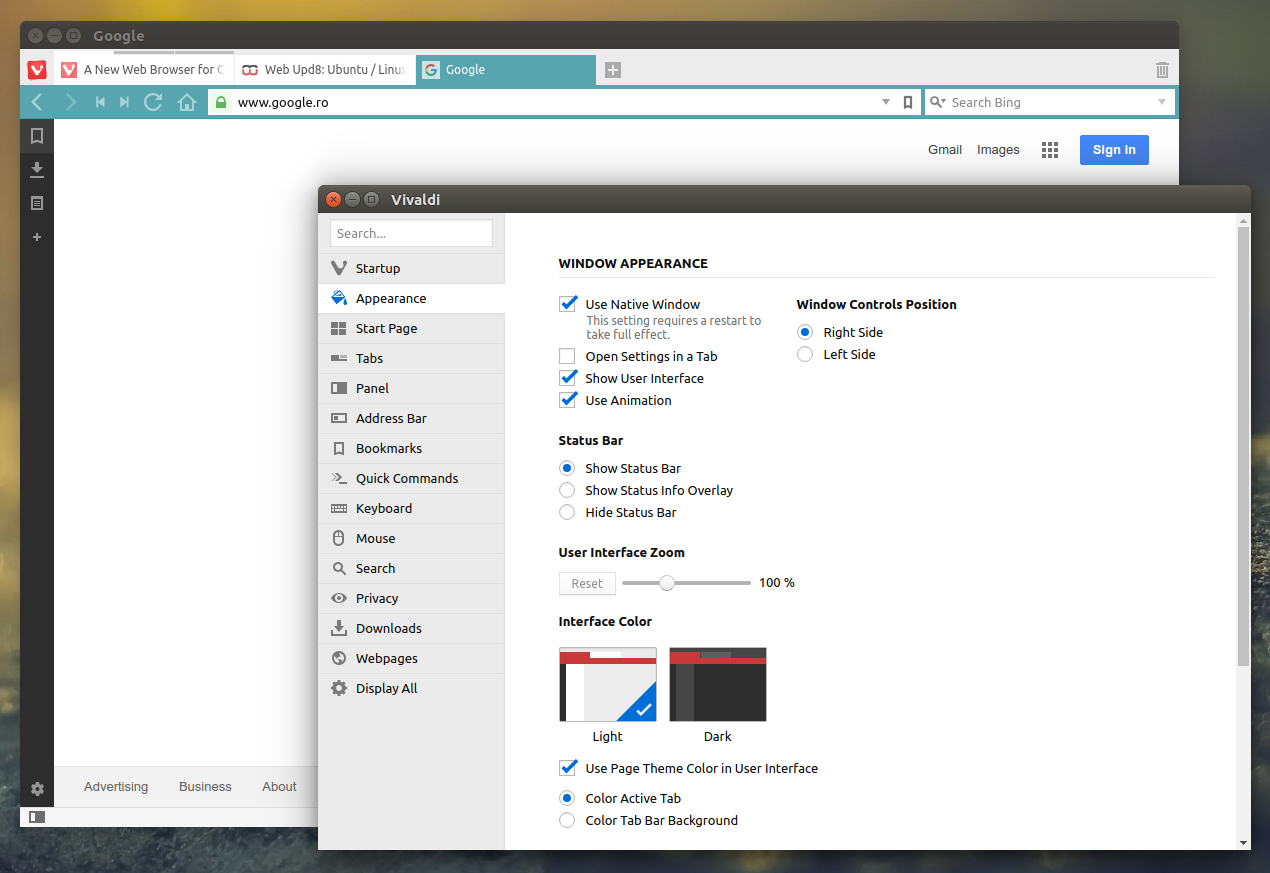
Task: Select Left Side window controls position
Action: [x=805, y=354]
